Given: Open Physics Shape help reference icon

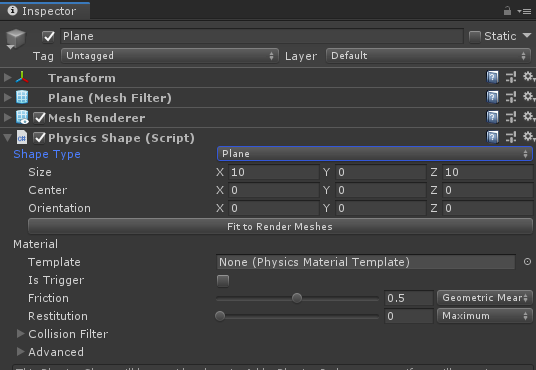Looking at the screenshot, I should click(492, 137).
